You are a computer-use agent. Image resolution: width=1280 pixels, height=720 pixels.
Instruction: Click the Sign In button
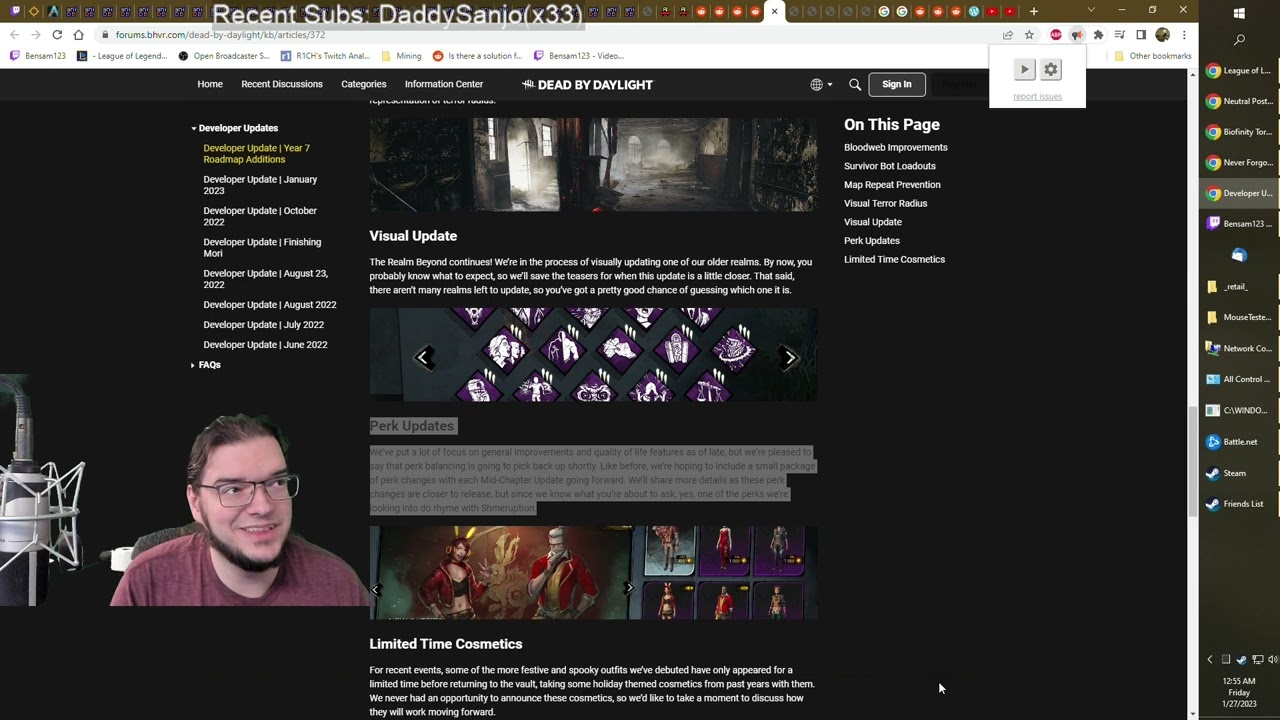(897, 85)
